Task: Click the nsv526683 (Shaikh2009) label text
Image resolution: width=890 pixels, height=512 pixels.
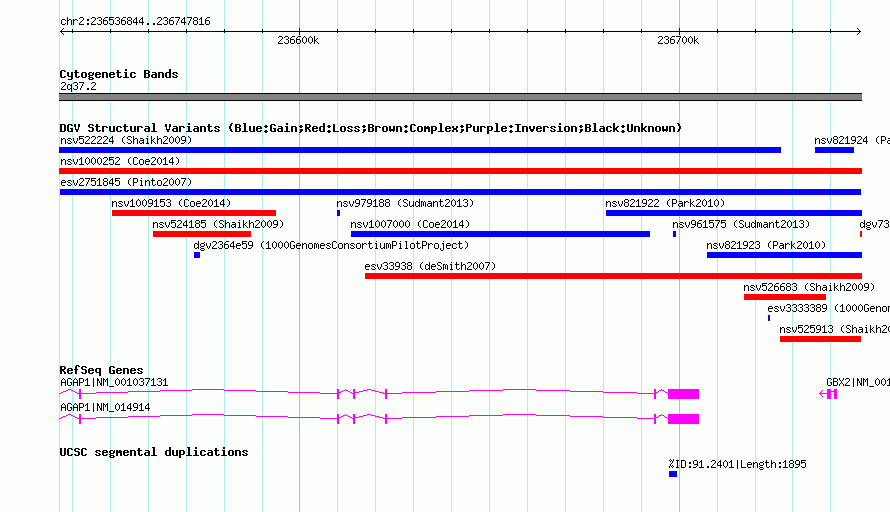Action: coord(809,287)
